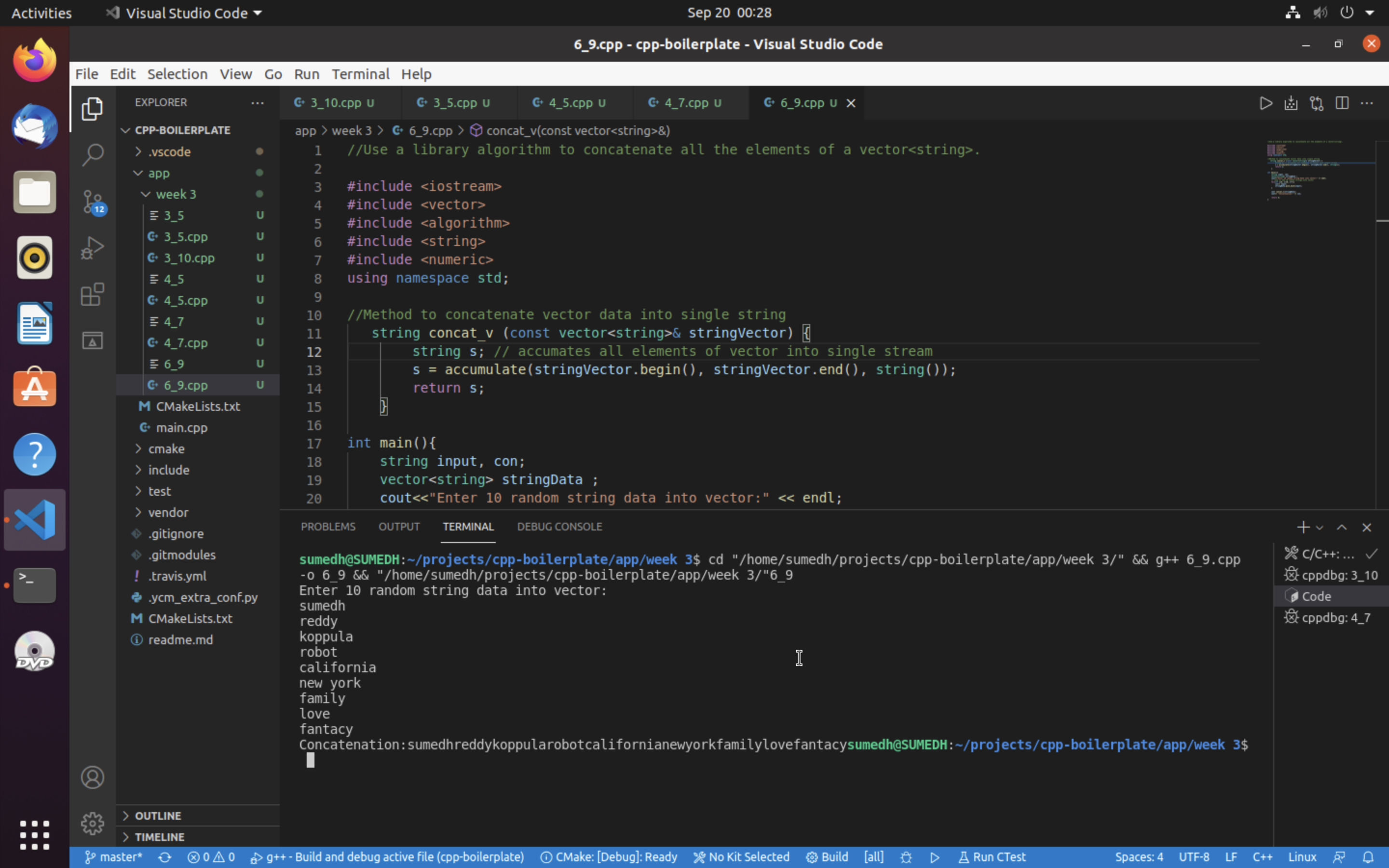Open Explorer Views and More Actions ellipsis

[x=257, y=103]
